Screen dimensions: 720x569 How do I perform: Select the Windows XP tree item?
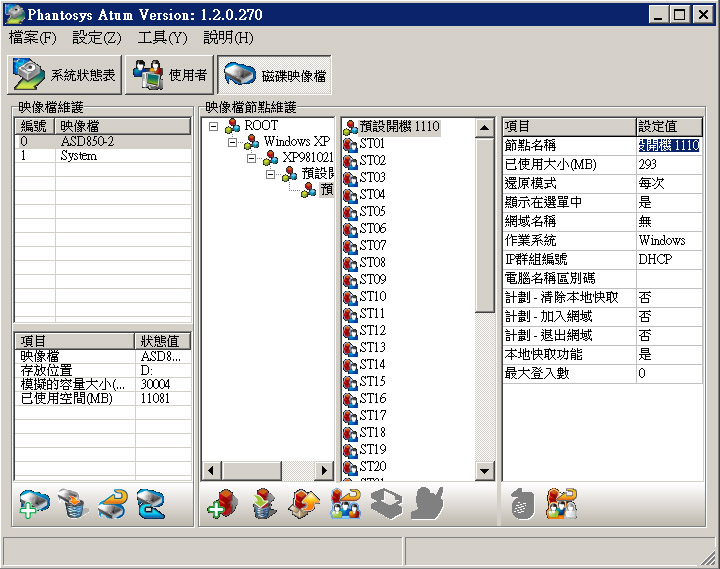click(297, 141)
